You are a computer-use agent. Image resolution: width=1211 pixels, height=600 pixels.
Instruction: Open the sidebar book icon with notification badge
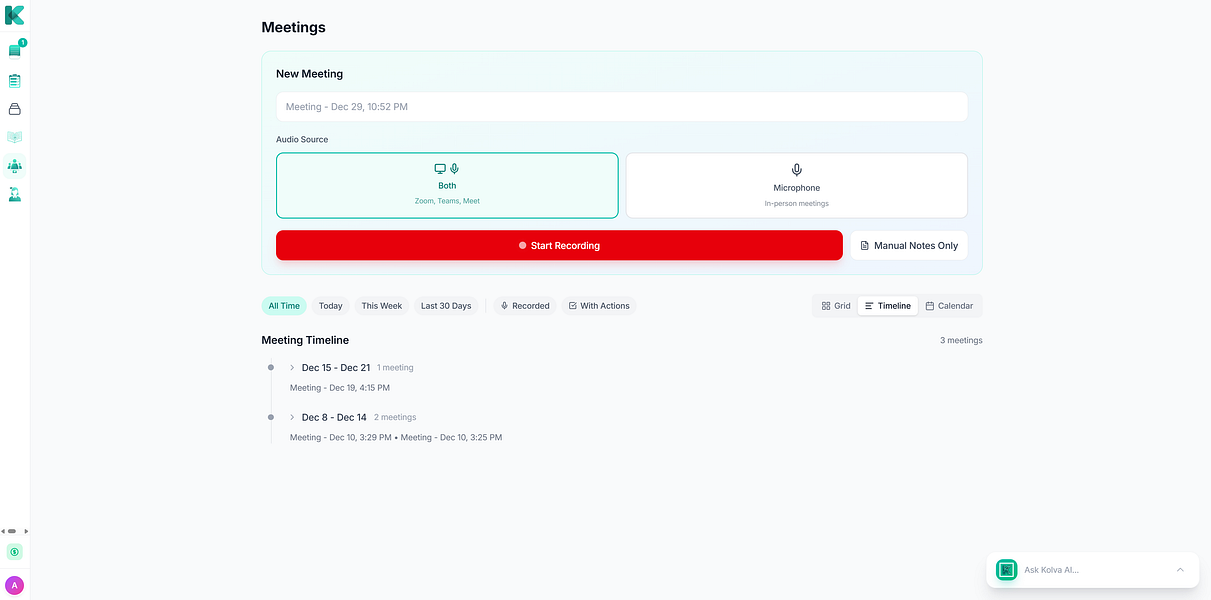(14, 51)
